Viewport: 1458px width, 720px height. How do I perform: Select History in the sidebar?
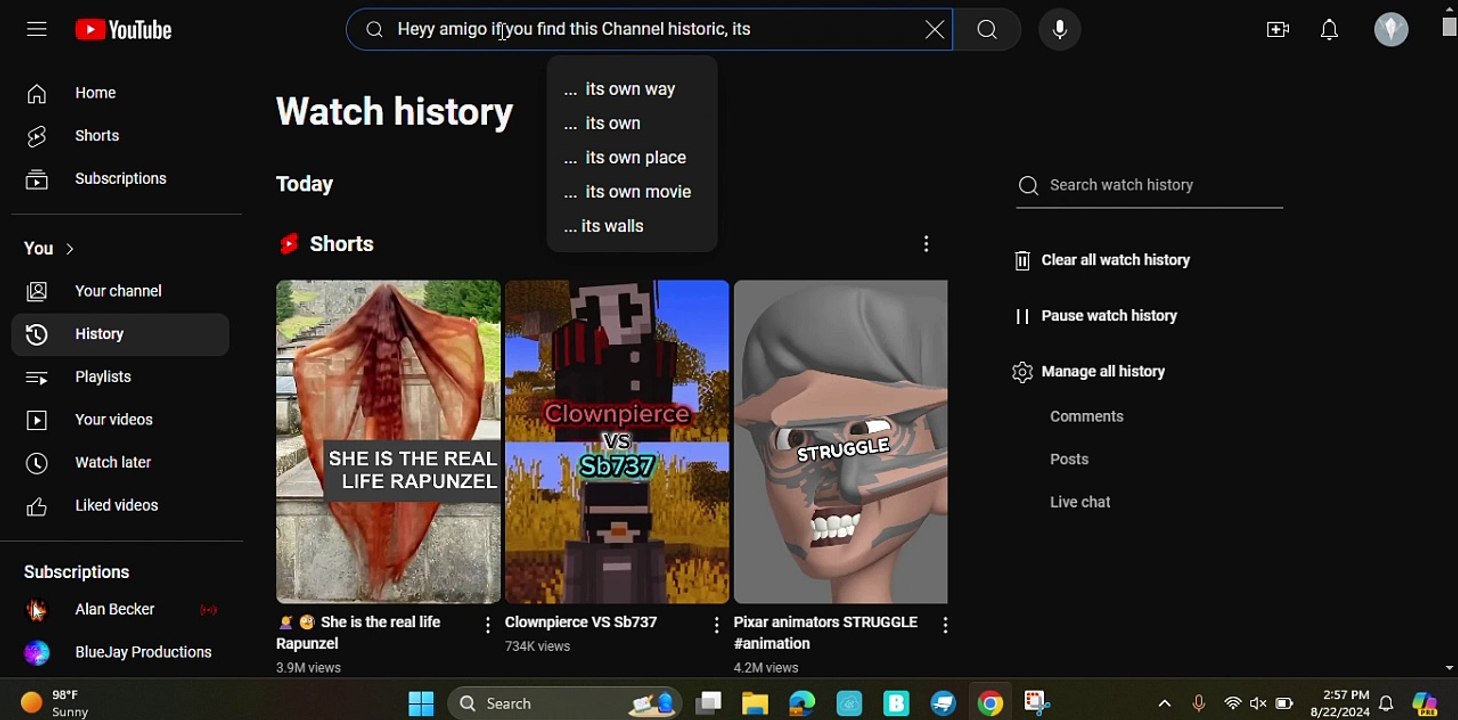[x=120, y=334]
